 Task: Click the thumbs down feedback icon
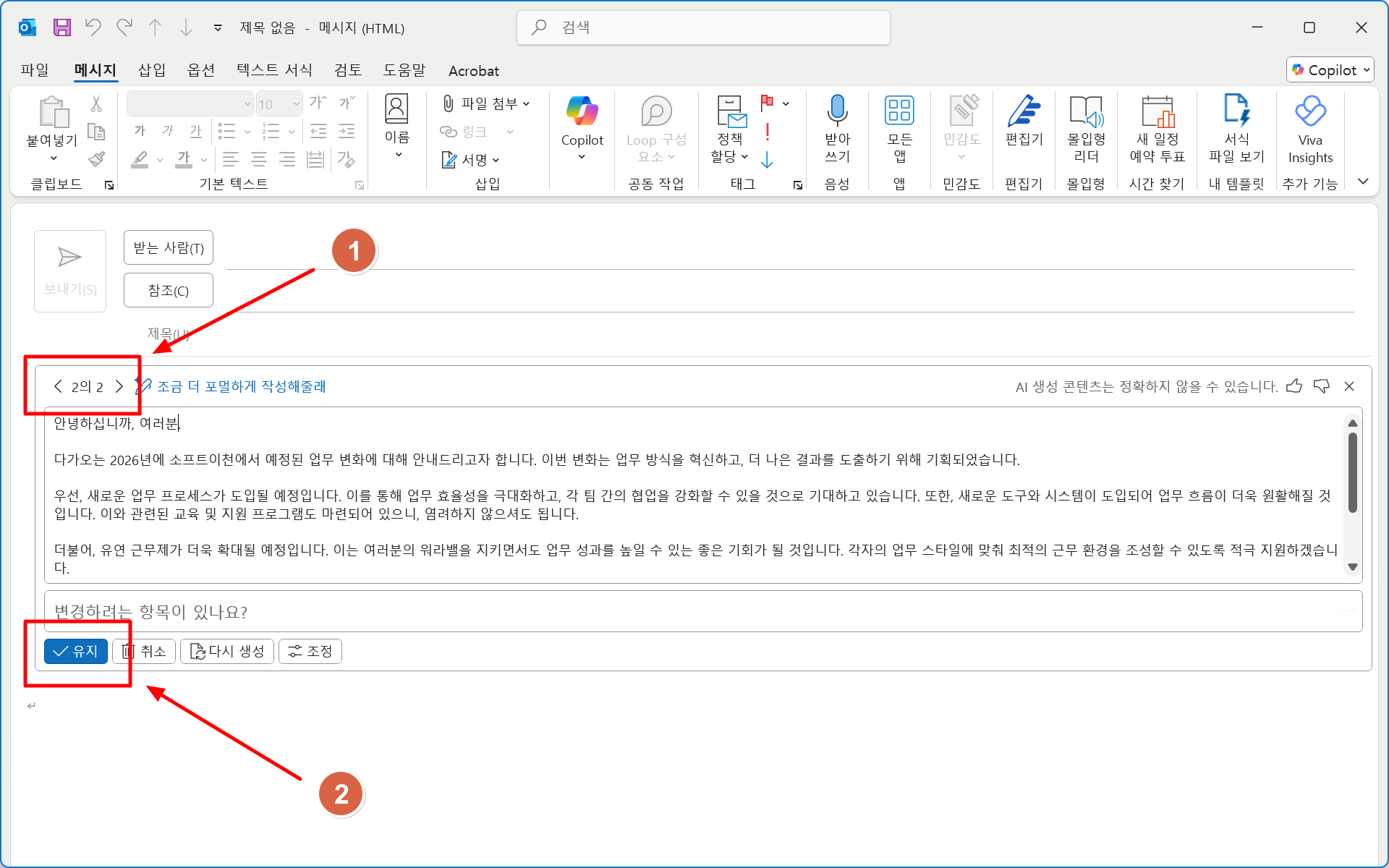pos(1322,386)
